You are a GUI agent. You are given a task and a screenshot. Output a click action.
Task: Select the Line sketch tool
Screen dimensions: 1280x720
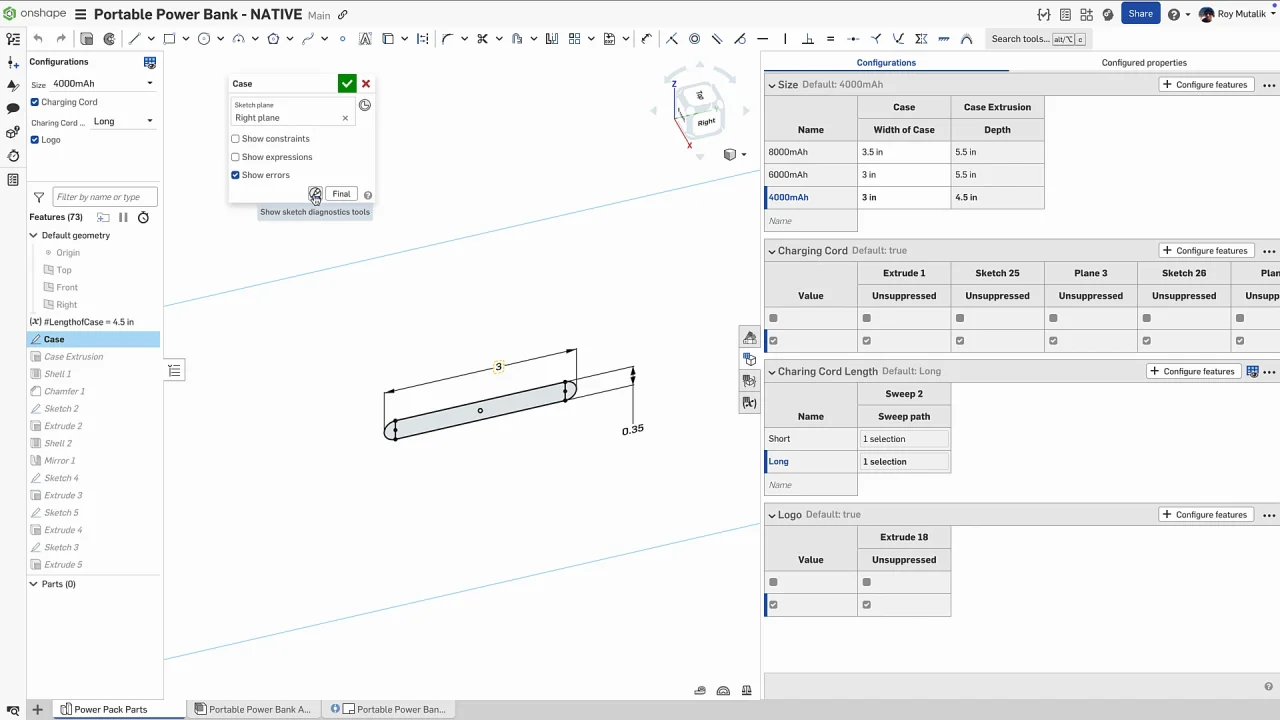(x=135, y=39)
